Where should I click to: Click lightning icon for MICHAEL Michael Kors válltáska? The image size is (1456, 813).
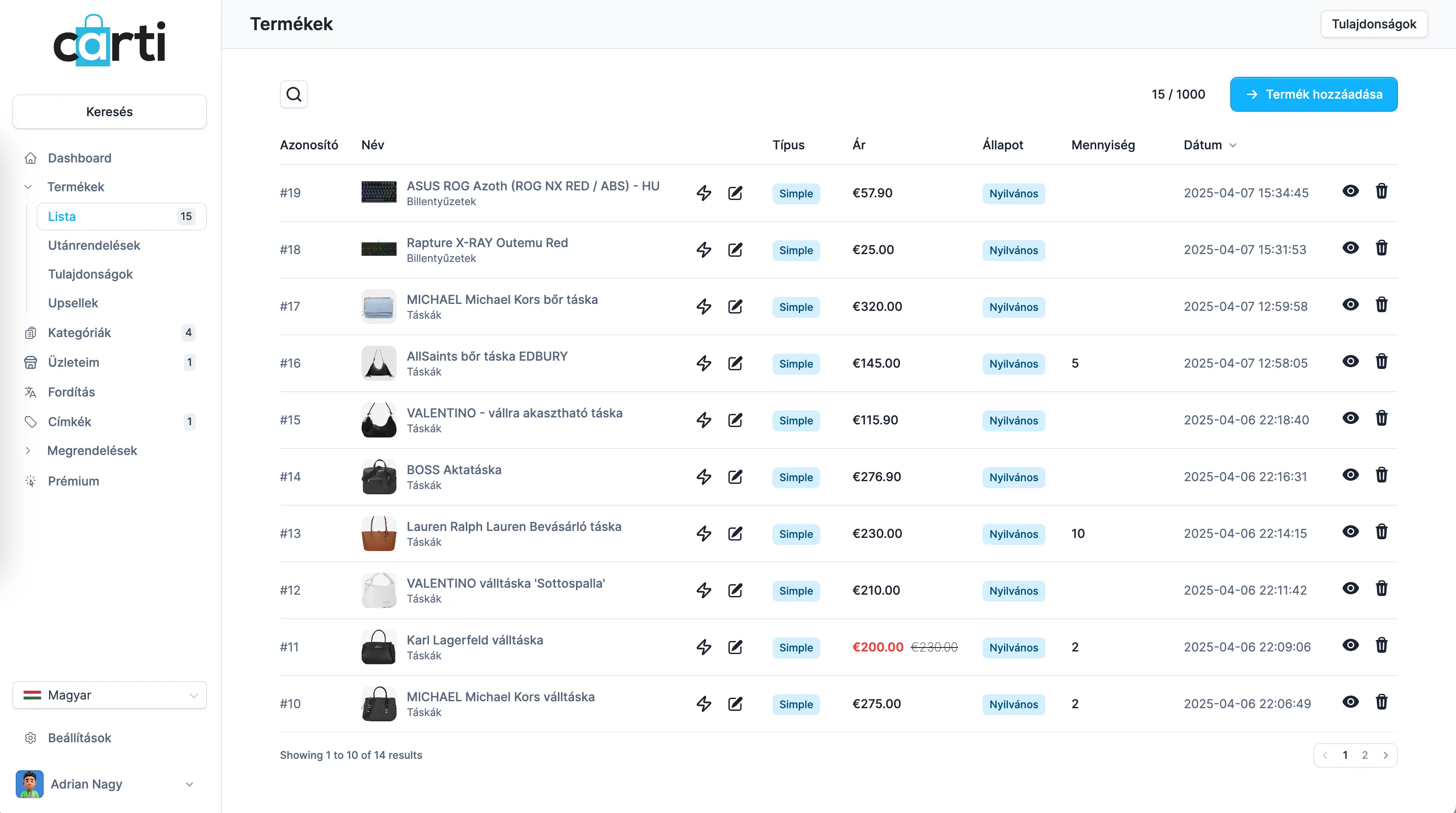[704, 704]
